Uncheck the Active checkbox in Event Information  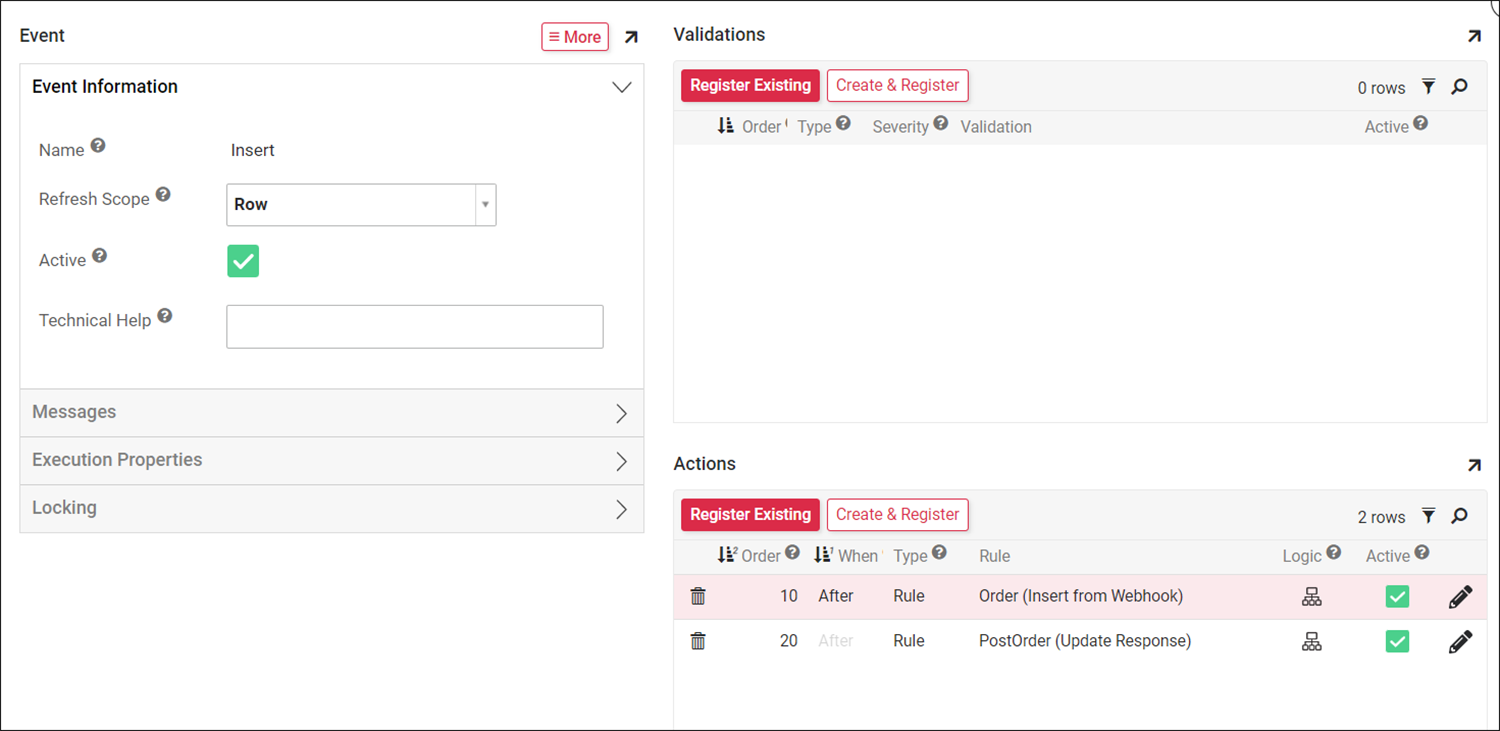tap(243, 259)
